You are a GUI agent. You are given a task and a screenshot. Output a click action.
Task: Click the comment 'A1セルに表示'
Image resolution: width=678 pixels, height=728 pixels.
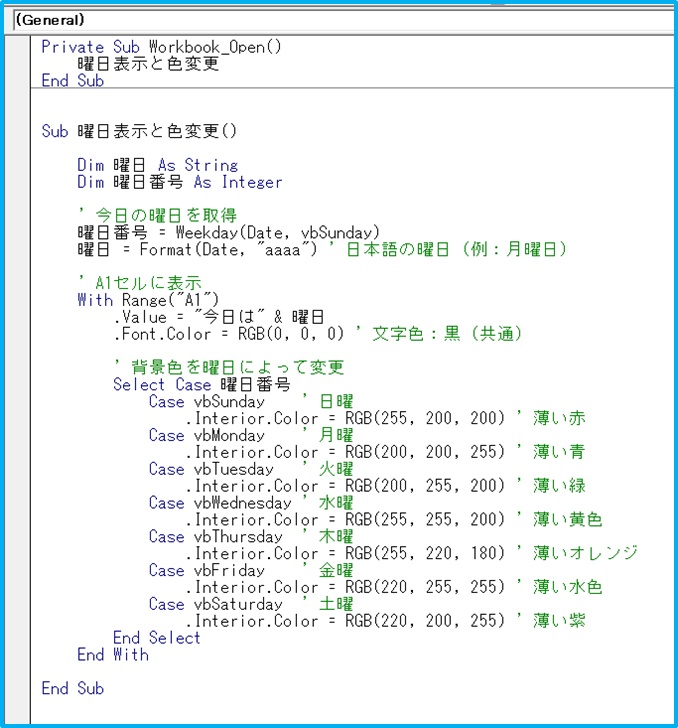(139, 283)
